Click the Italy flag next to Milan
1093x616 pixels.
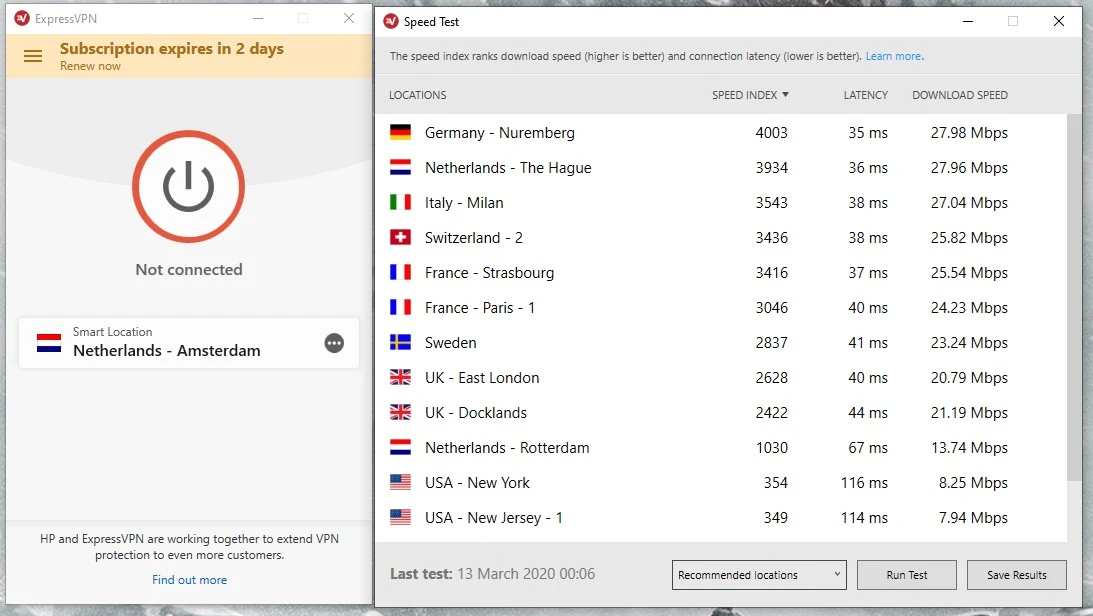pos(399,202)
